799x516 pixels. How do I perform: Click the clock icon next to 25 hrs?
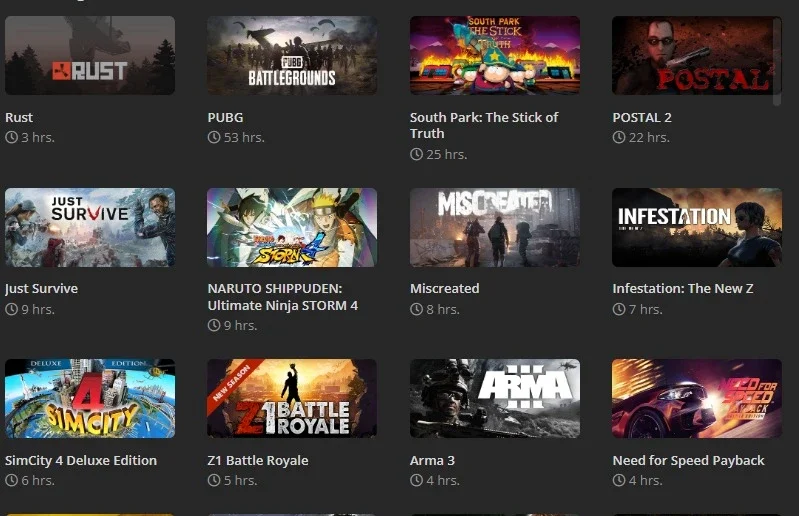click(x=416, y=154)
